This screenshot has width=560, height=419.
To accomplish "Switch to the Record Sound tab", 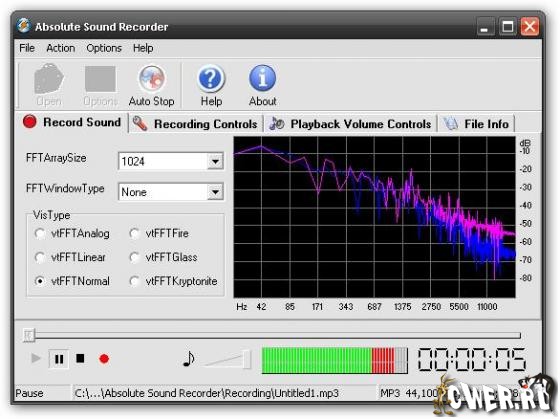I will [x=72, y=122].
